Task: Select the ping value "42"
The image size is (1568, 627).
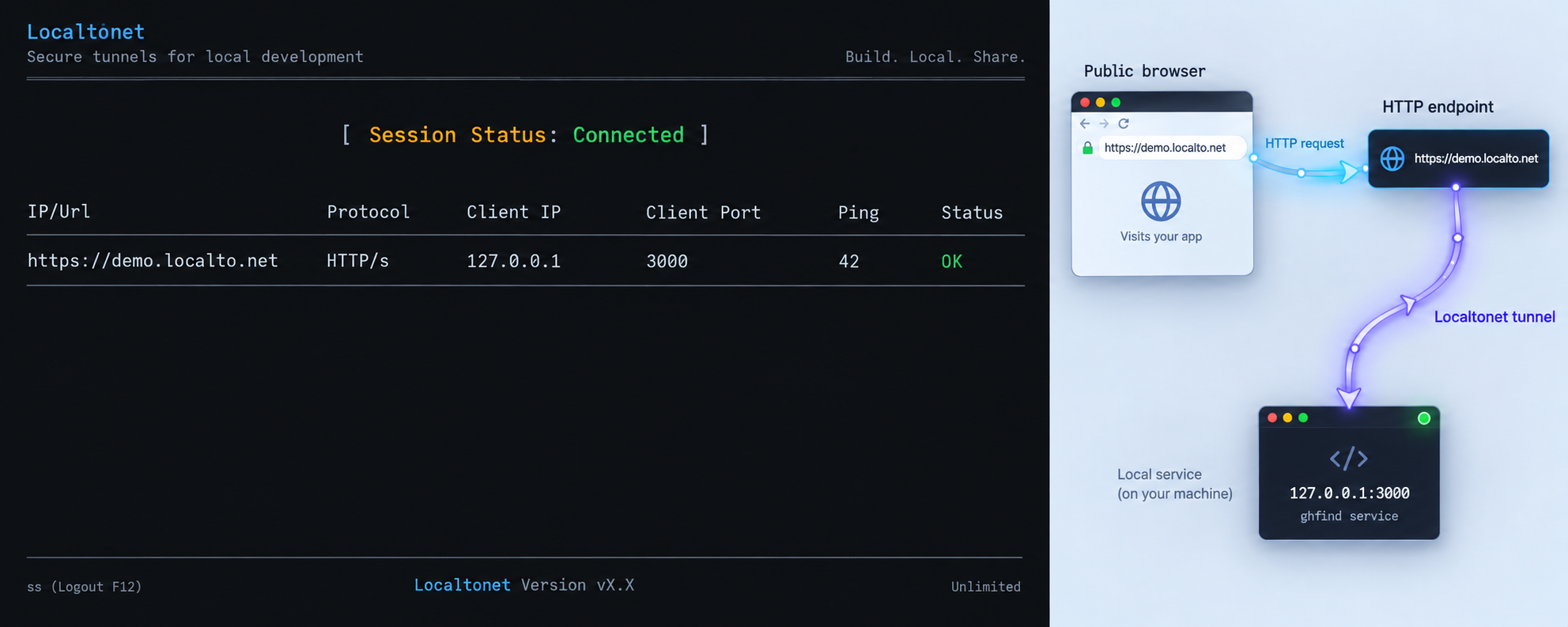Action: (848, 261)
